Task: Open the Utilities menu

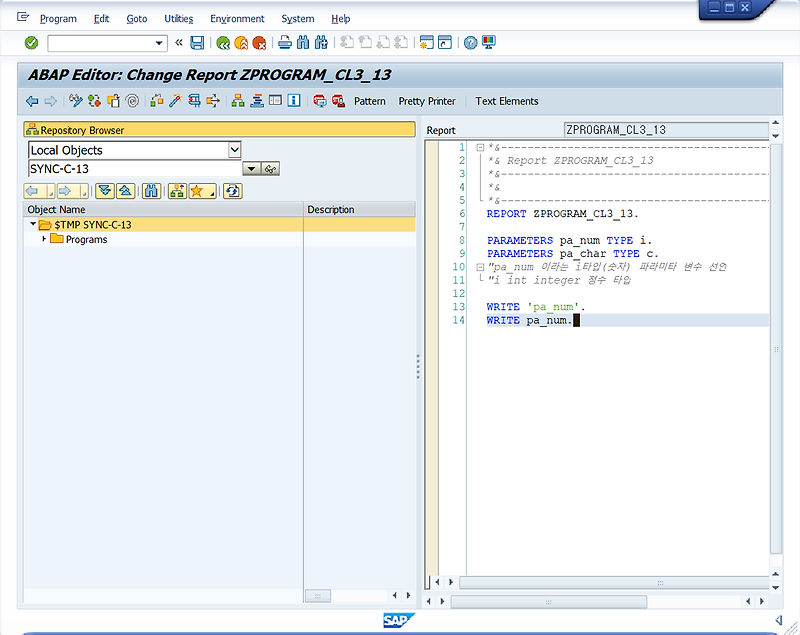Action: pyautogui.click(x=178, y=18)
